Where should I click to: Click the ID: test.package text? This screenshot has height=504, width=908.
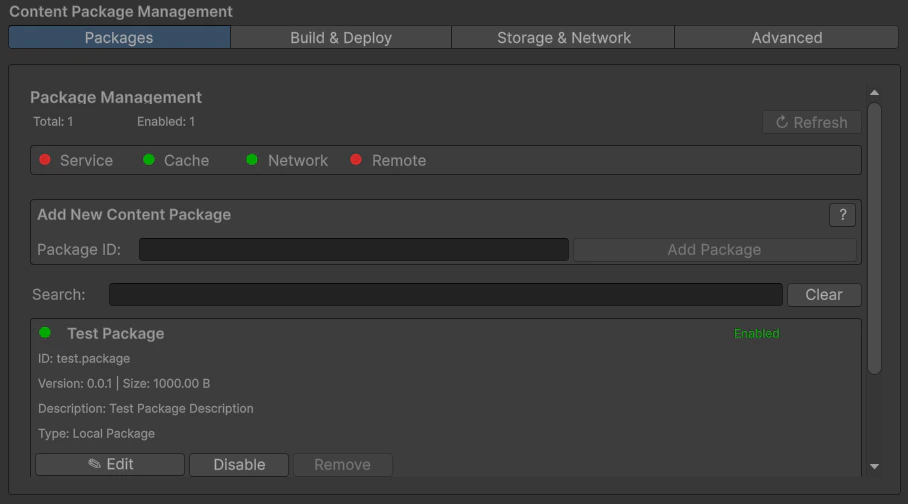pos(84,359)
